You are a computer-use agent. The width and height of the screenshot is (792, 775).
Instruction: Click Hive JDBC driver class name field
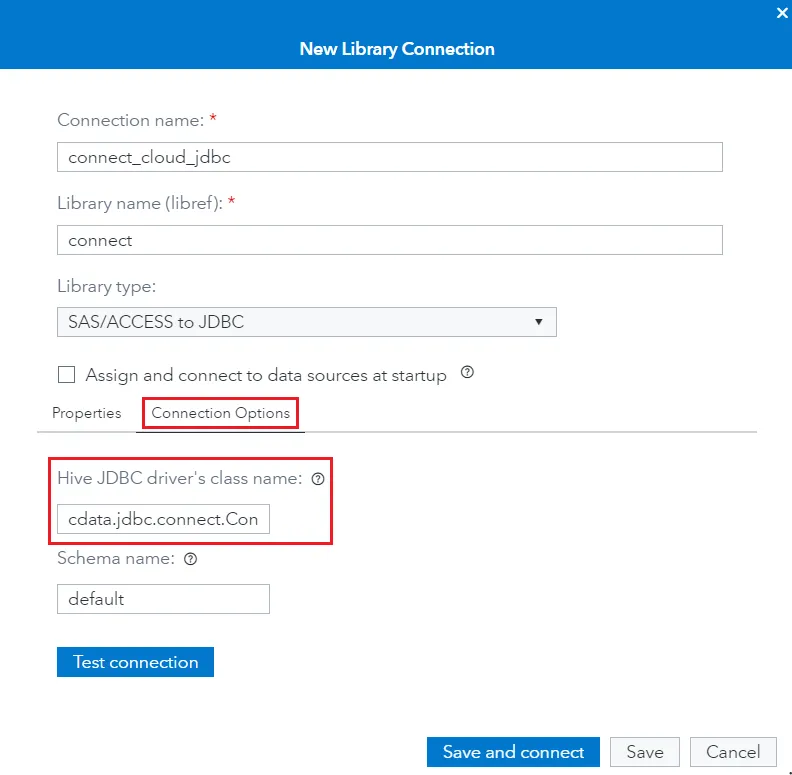[163, 519]
